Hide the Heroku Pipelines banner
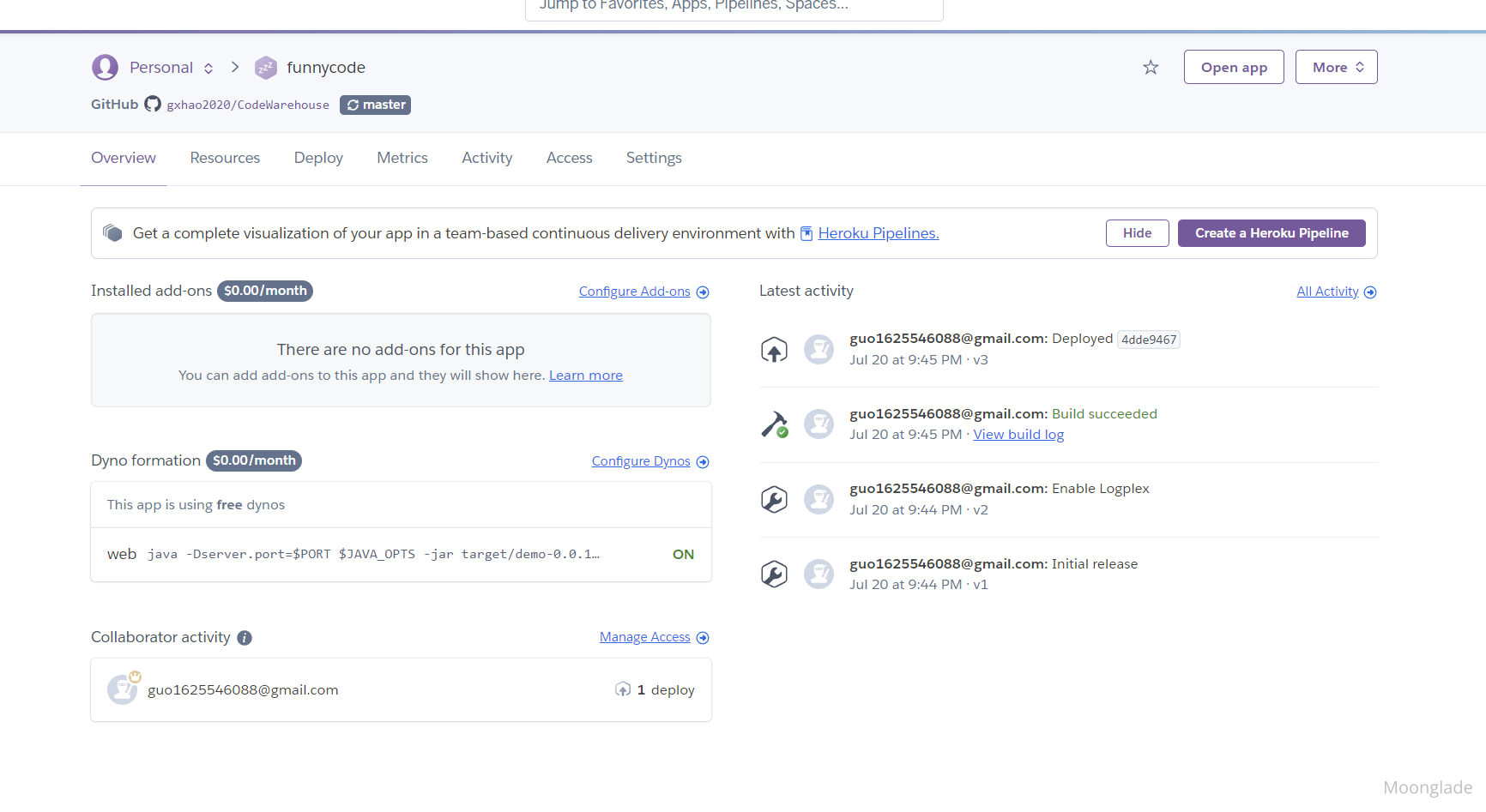Image resolution: width=1486 pixels, height=812 pixels. coord(1137,233)
